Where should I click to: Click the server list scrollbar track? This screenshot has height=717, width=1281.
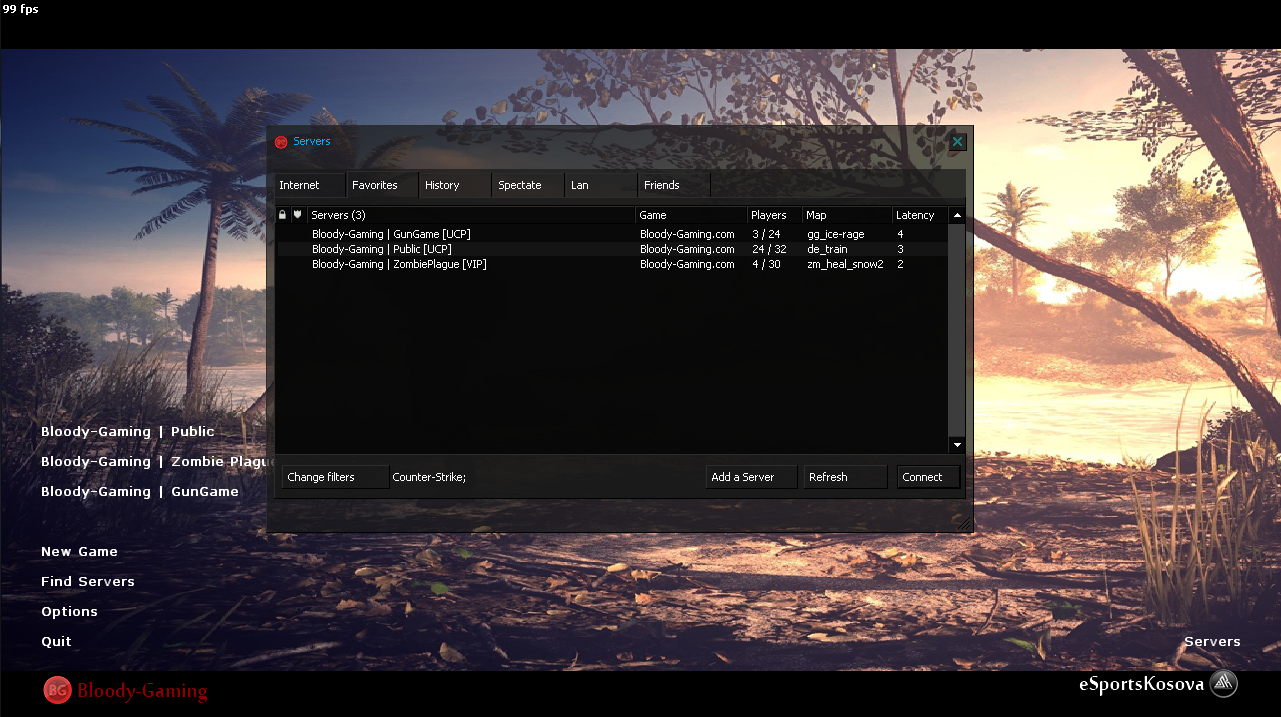(957, 330)
